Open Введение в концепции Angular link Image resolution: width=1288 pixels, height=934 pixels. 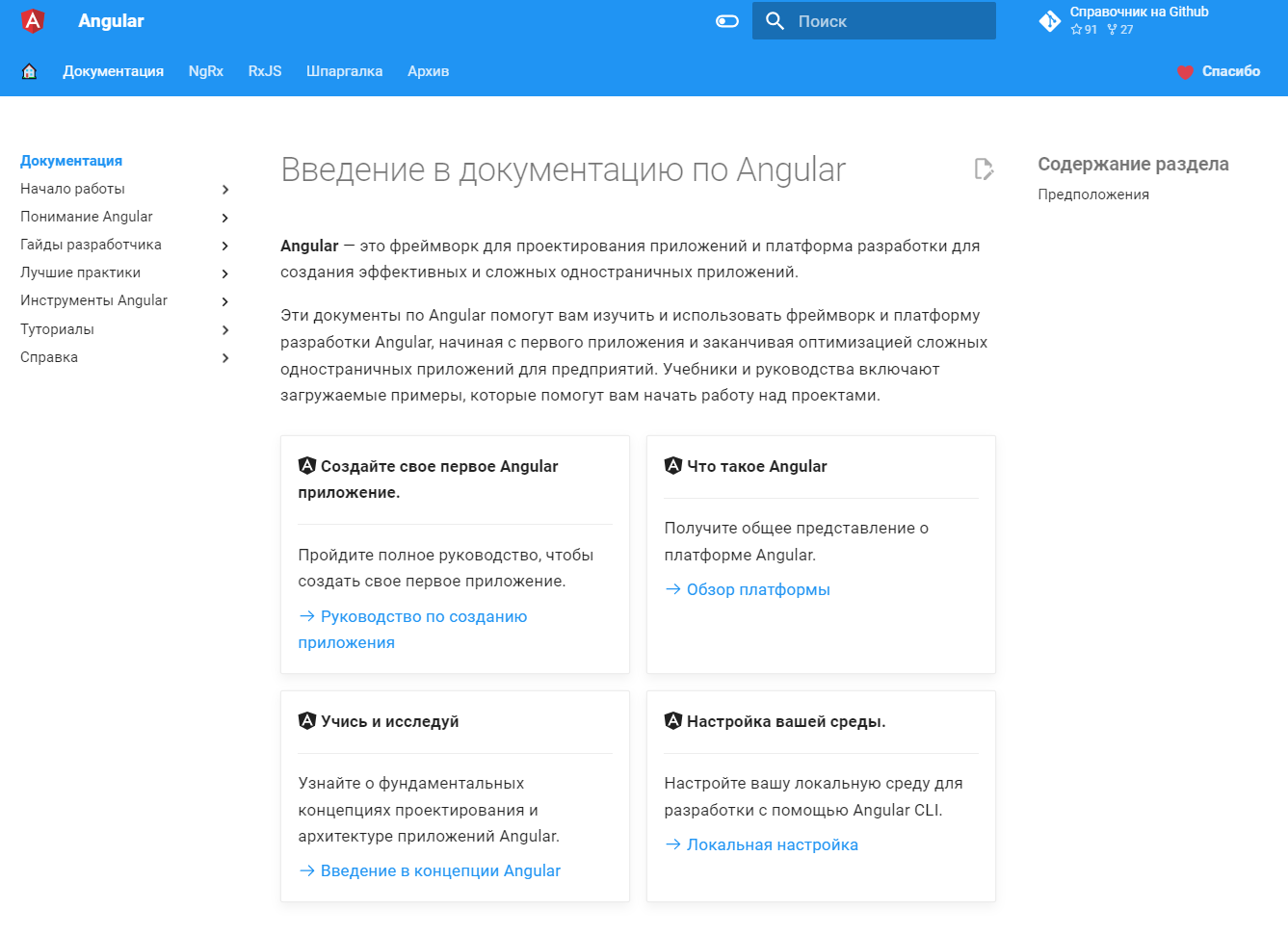tap(430, 870)
